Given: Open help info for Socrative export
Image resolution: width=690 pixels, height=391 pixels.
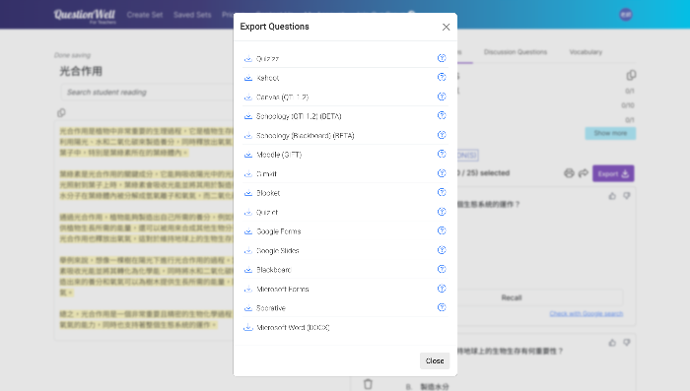Looking at the screenshot, I should (441, 307).
